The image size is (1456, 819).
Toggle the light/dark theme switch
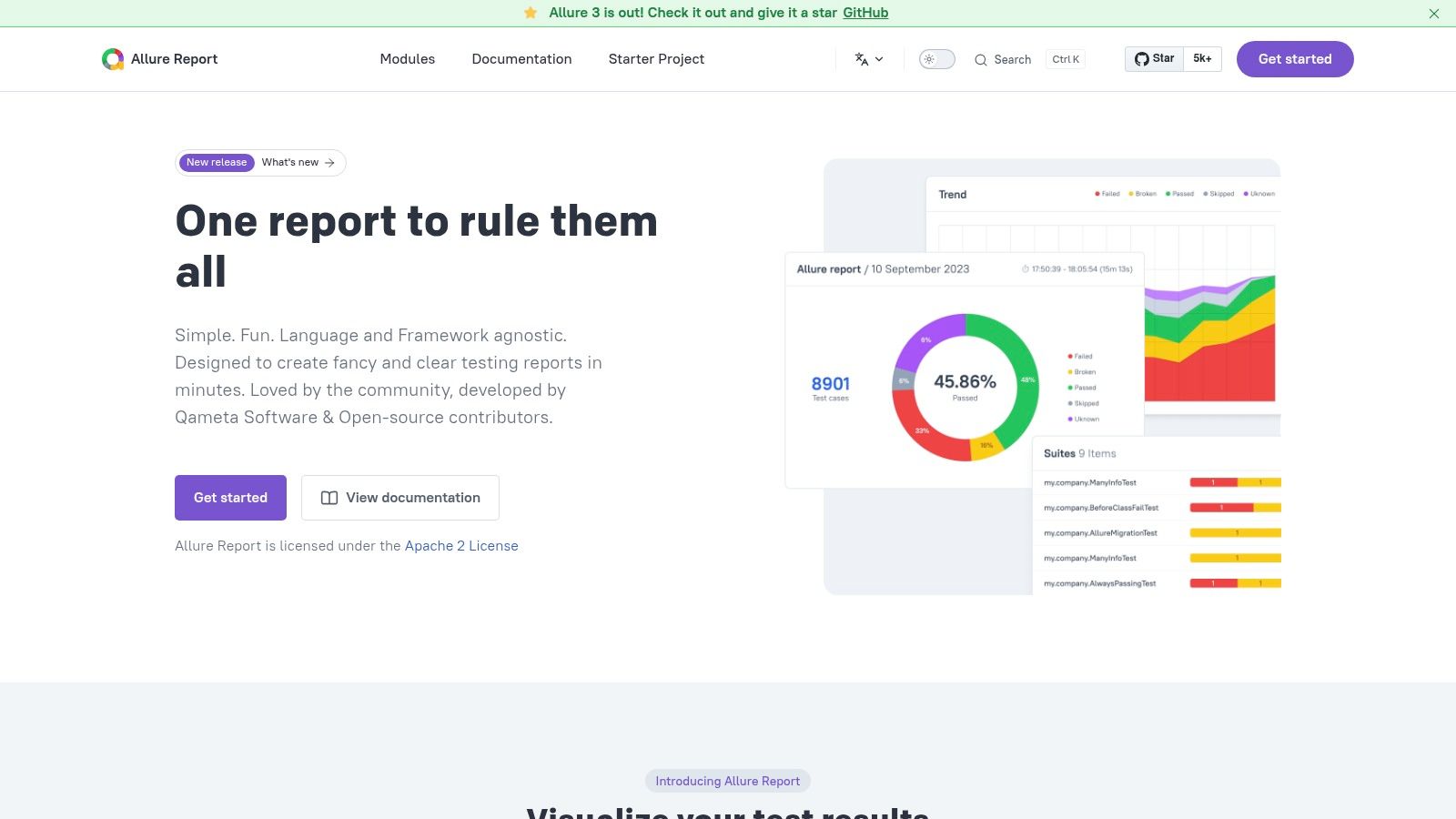(x=936, y=59)
